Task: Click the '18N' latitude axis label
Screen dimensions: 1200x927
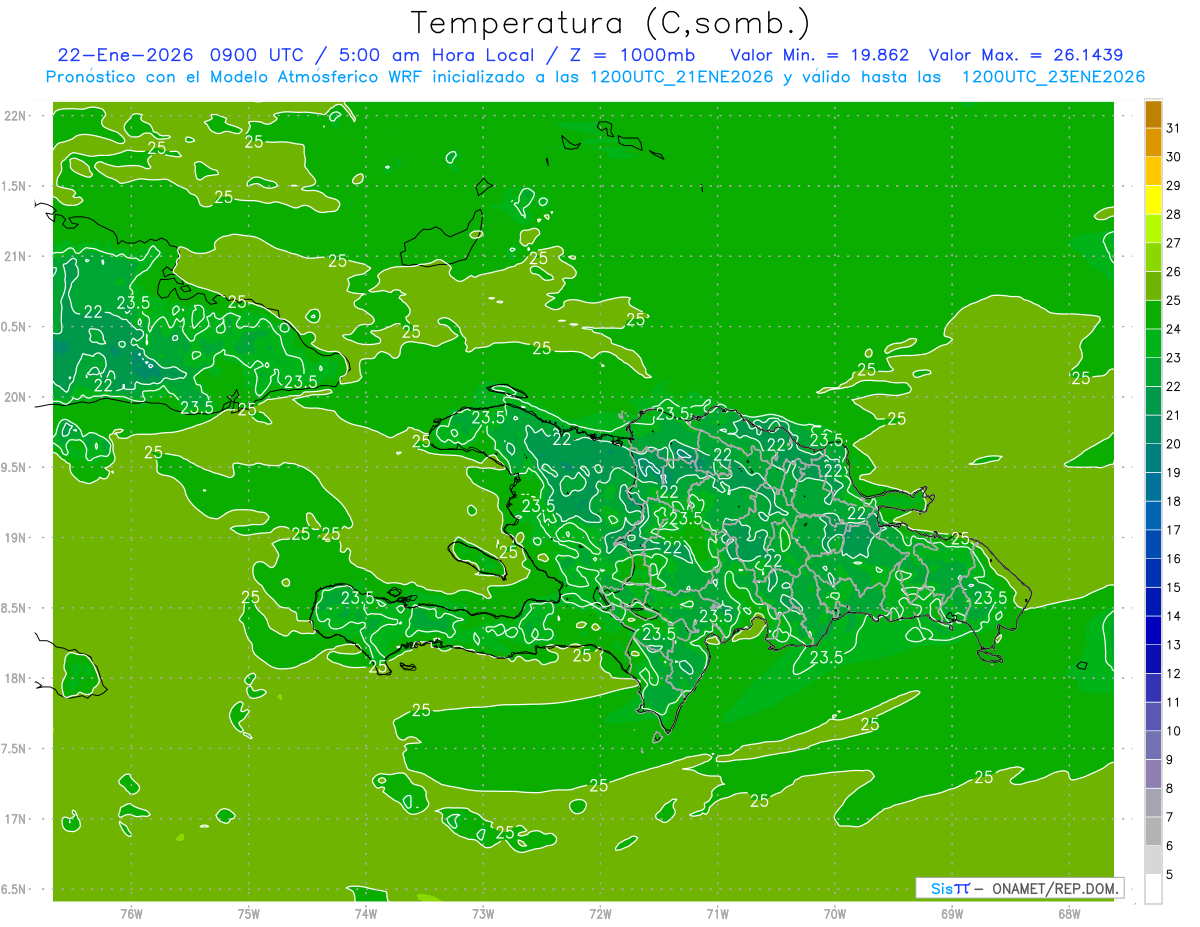Action: (x=16, y=678)
